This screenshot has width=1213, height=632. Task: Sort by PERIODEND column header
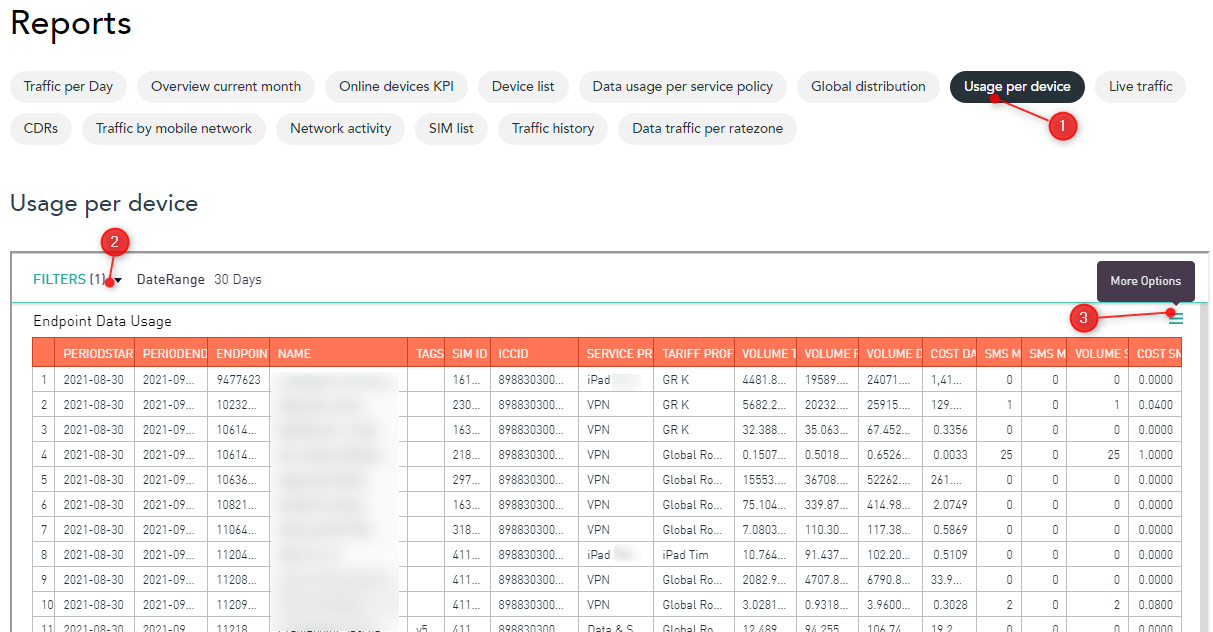coord(172,353)
